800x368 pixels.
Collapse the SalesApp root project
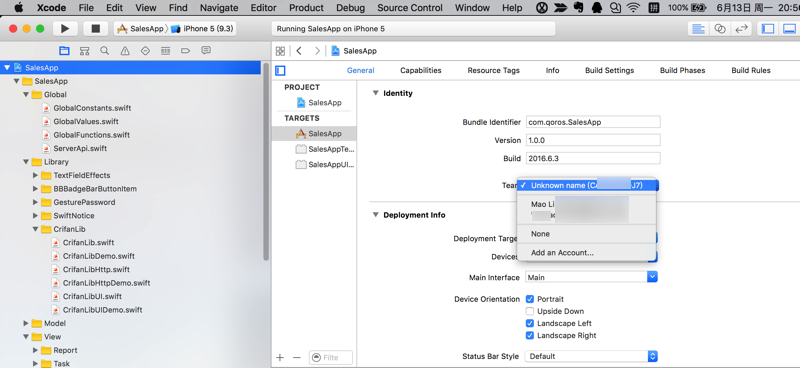[x=7, y=67]
